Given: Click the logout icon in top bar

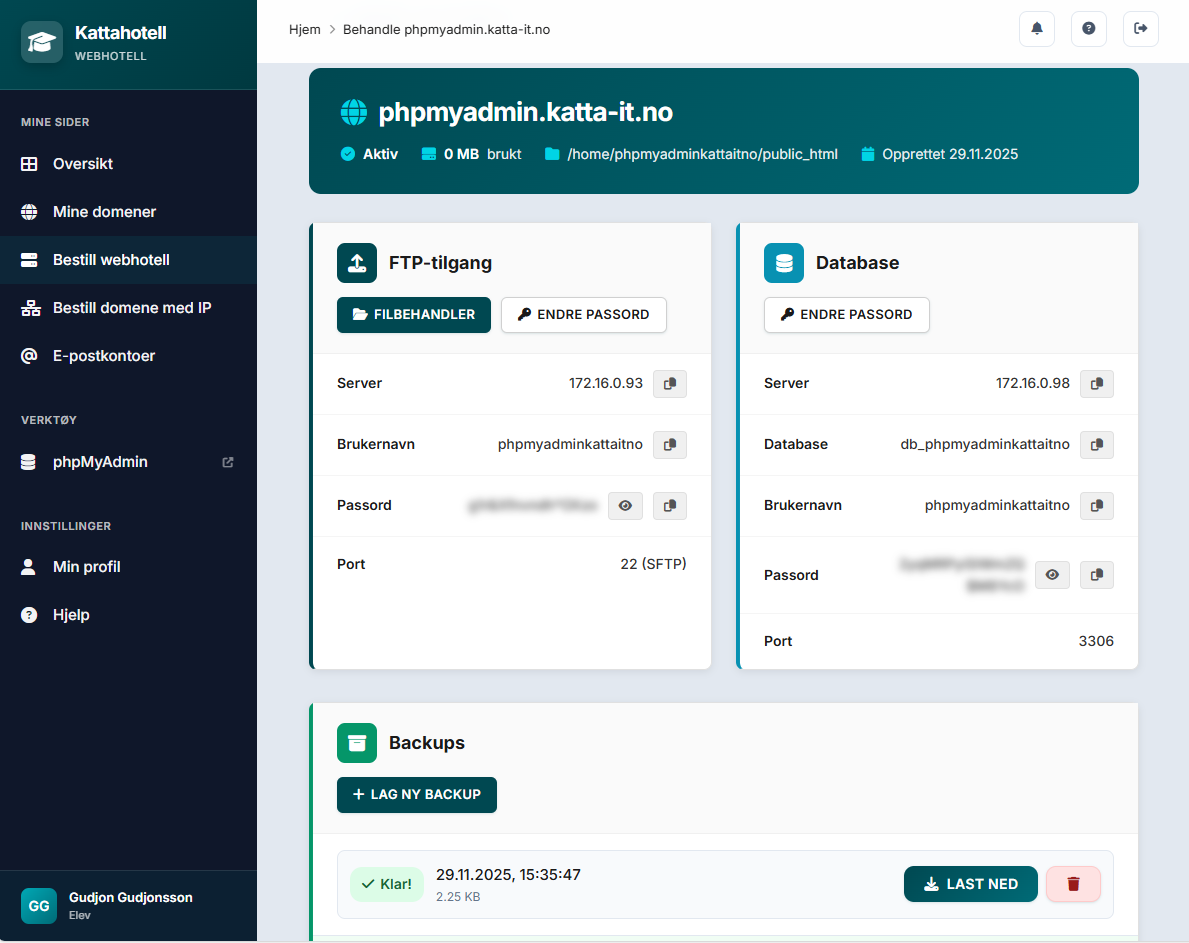Looking at the screenshot, I should click(x=1141, y=29).
